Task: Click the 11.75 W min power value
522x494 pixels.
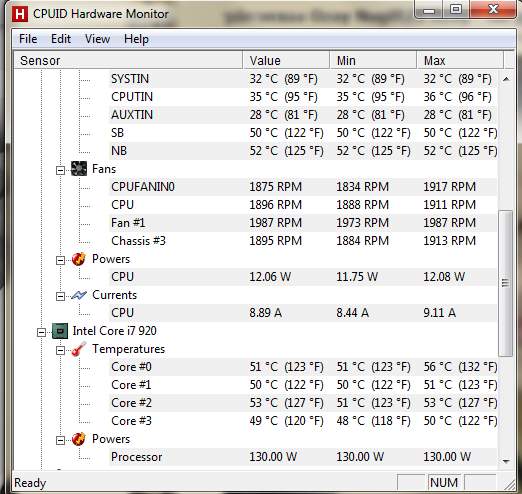Action: click(x=357, y=277)
